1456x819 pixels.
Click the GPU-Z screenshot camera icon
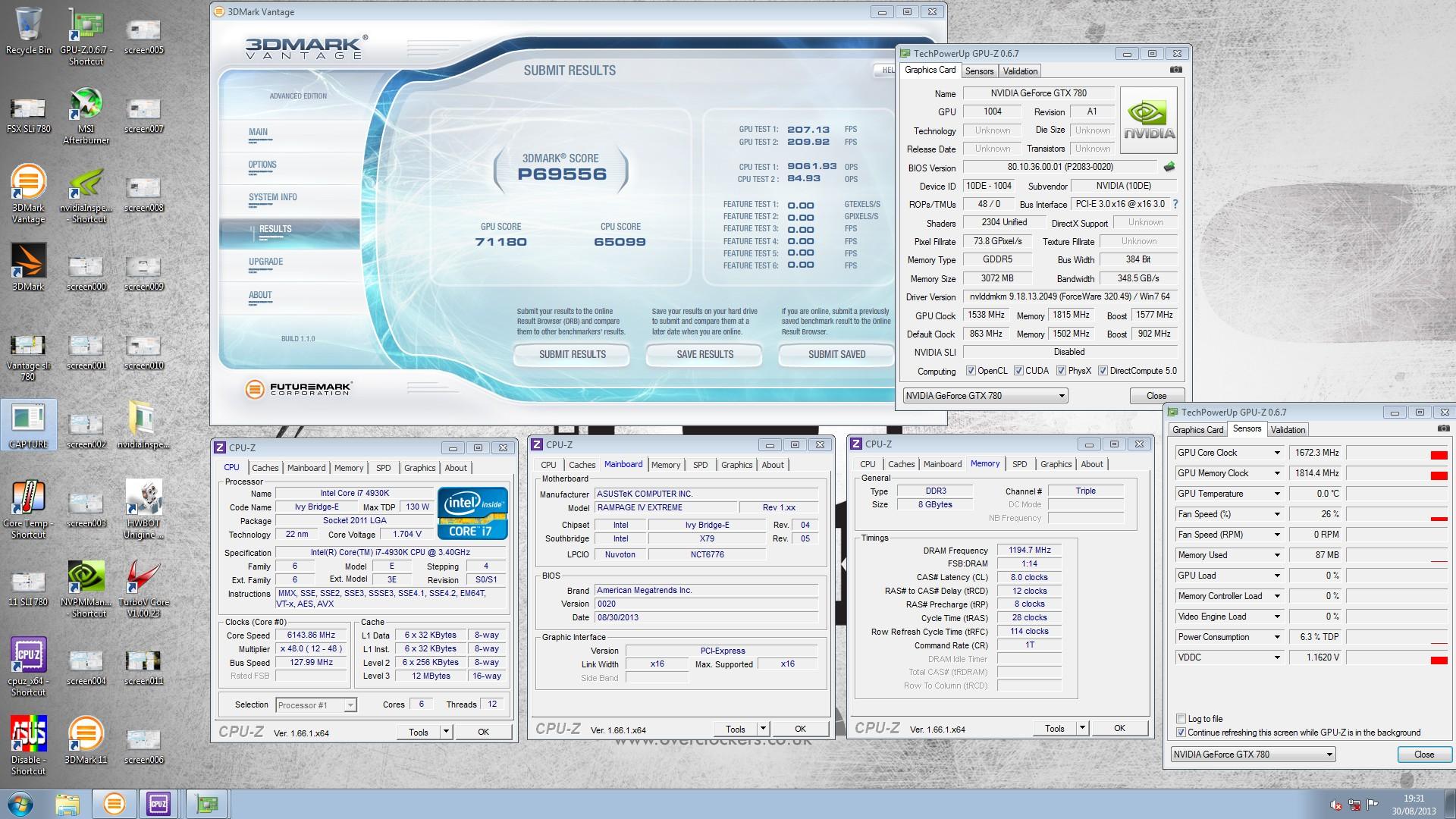point(1175,70)
